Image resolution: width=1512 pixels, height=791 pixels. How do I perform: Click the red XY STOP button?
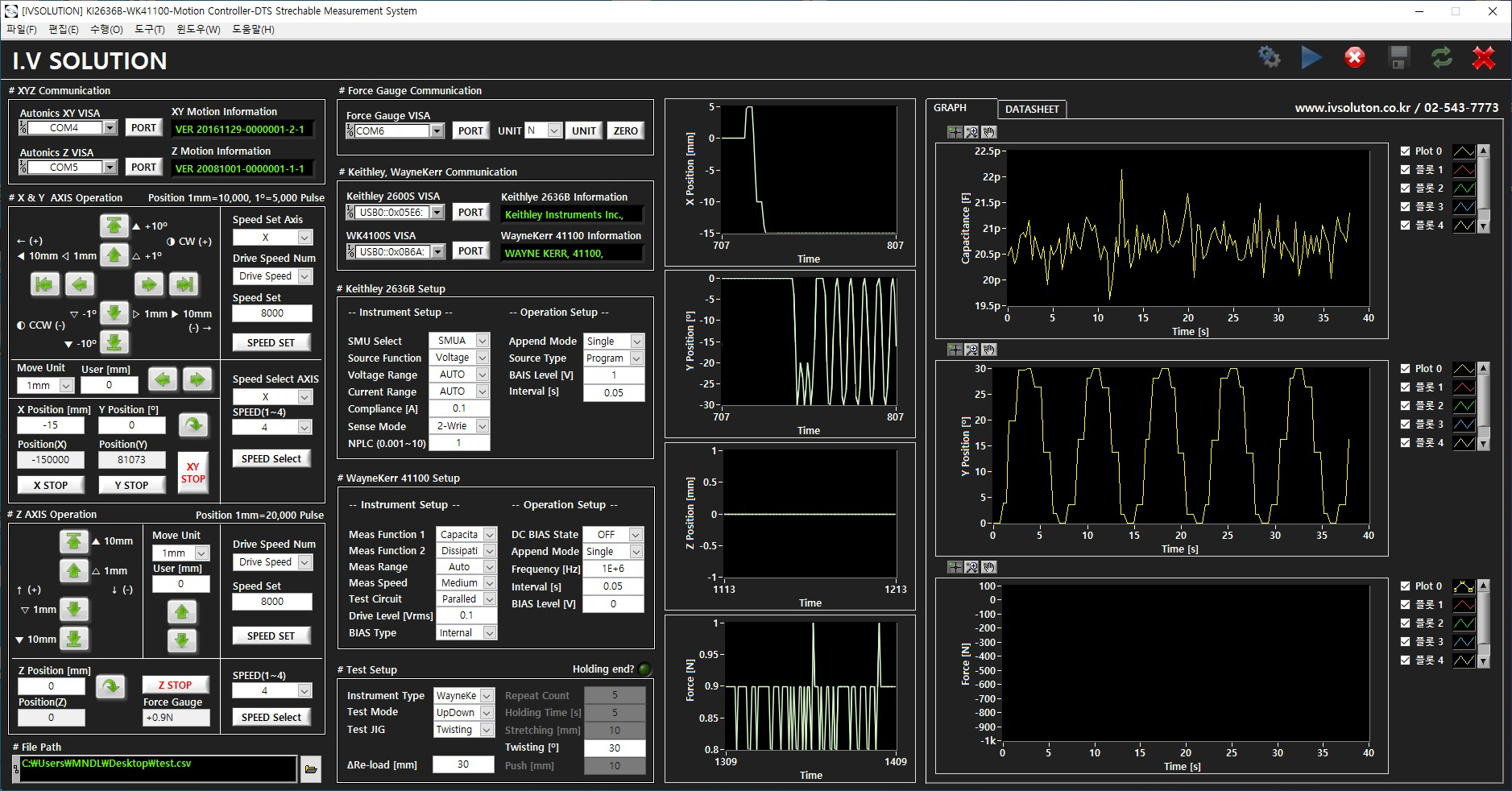click(193, 473)
